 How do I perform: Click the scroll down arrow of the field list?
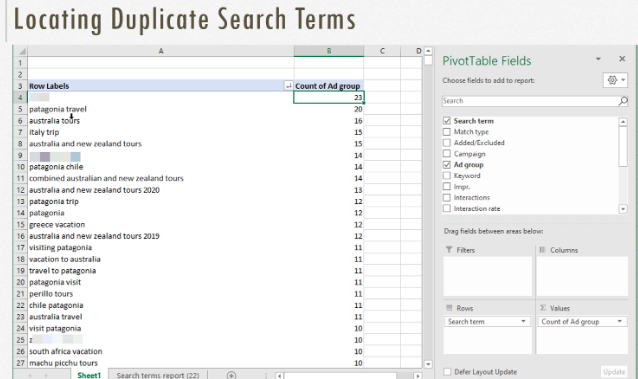click(x=623, y=209)
